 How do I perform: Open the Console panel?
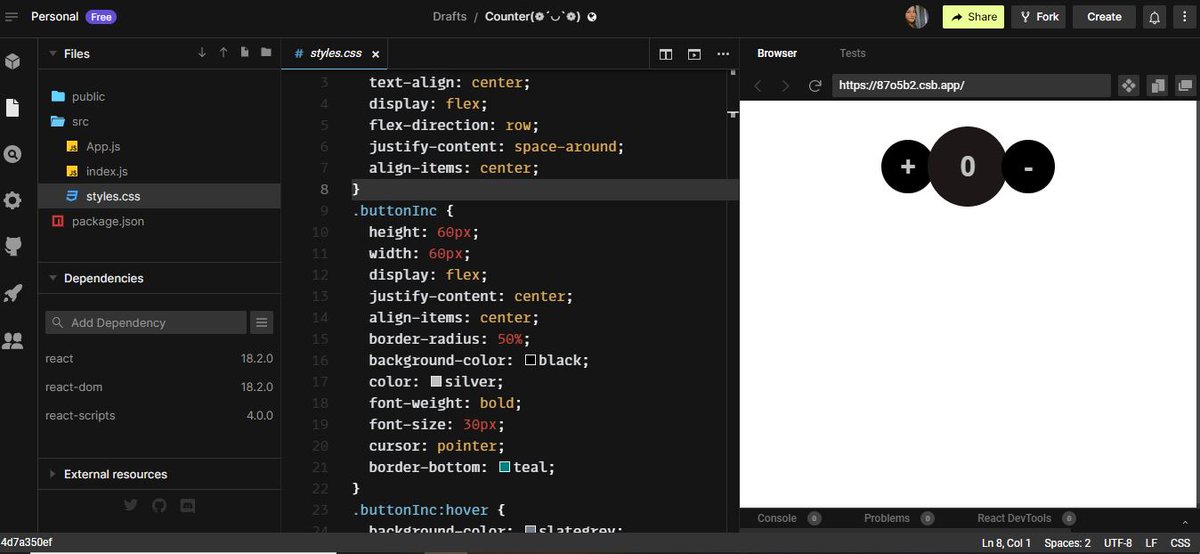point(777,518)
